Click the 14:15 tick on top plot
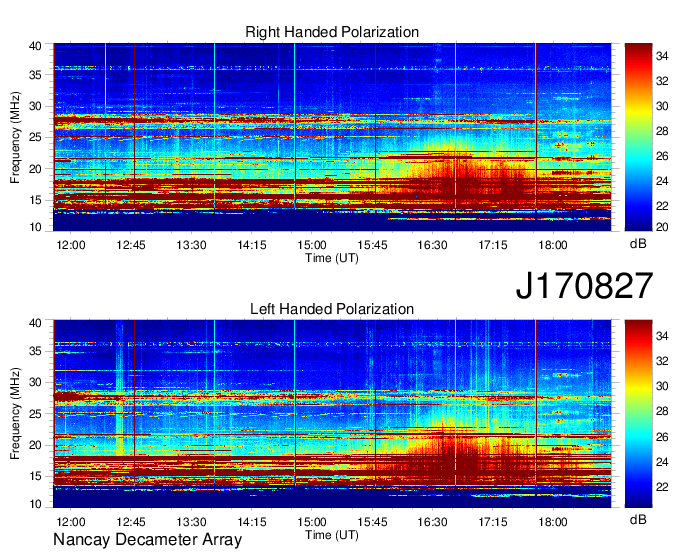680x552 pixels. [252, 245]
